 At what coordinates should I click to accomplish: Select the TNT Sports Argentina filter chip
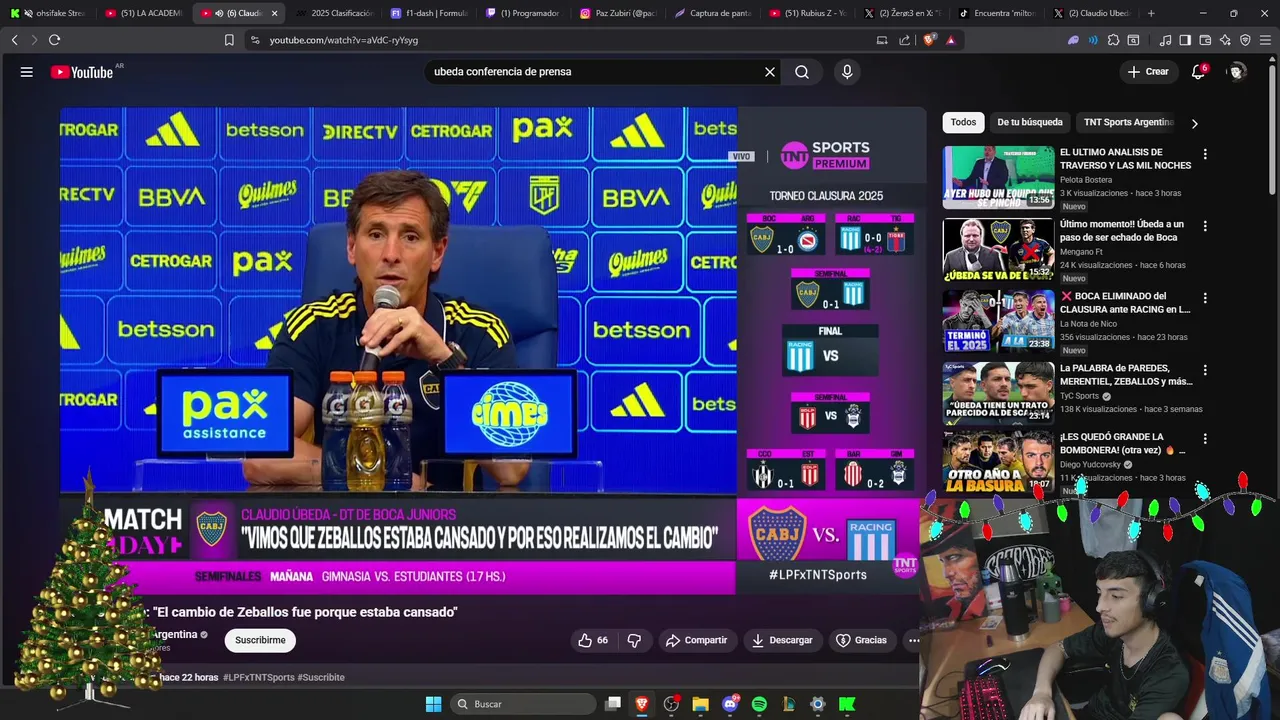[1128, 122]
